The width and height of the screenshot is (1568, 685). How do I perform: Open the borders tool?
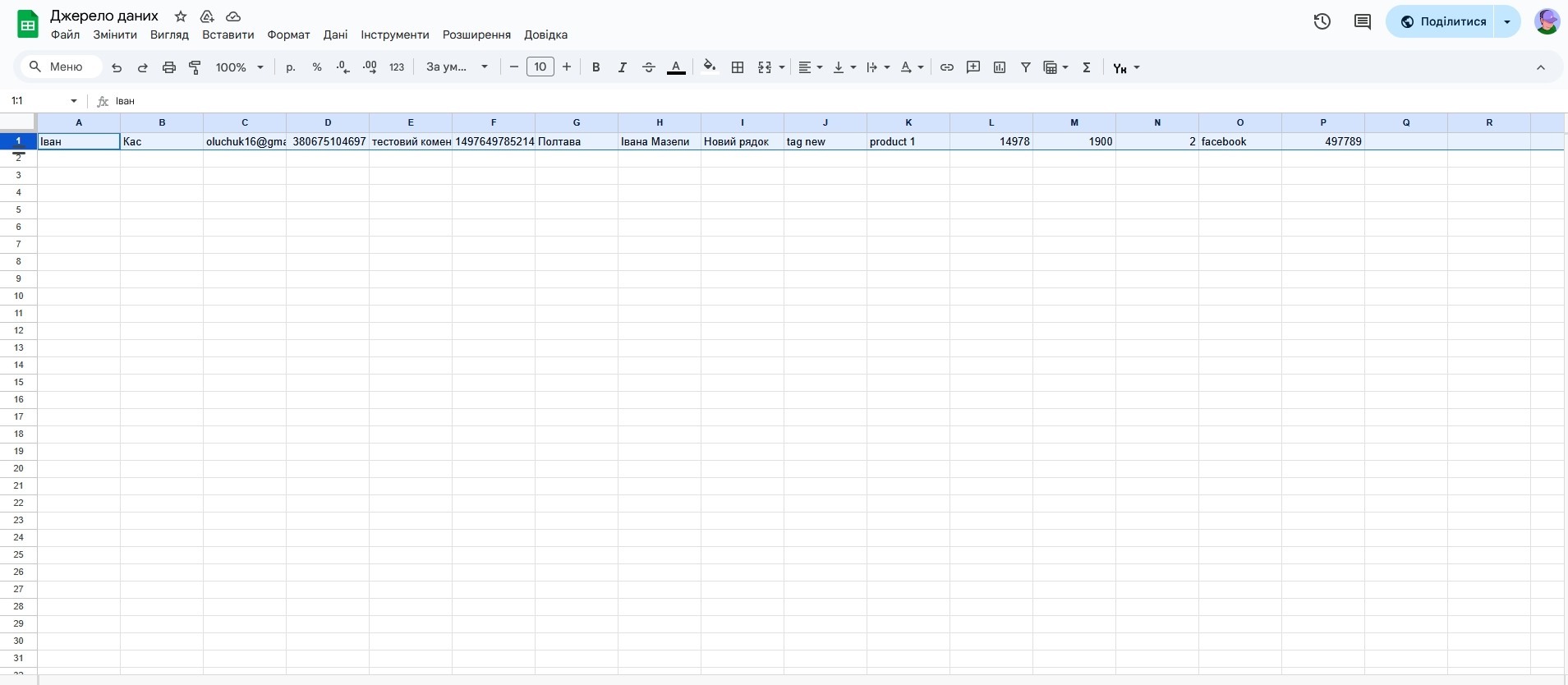coord(738,67)
